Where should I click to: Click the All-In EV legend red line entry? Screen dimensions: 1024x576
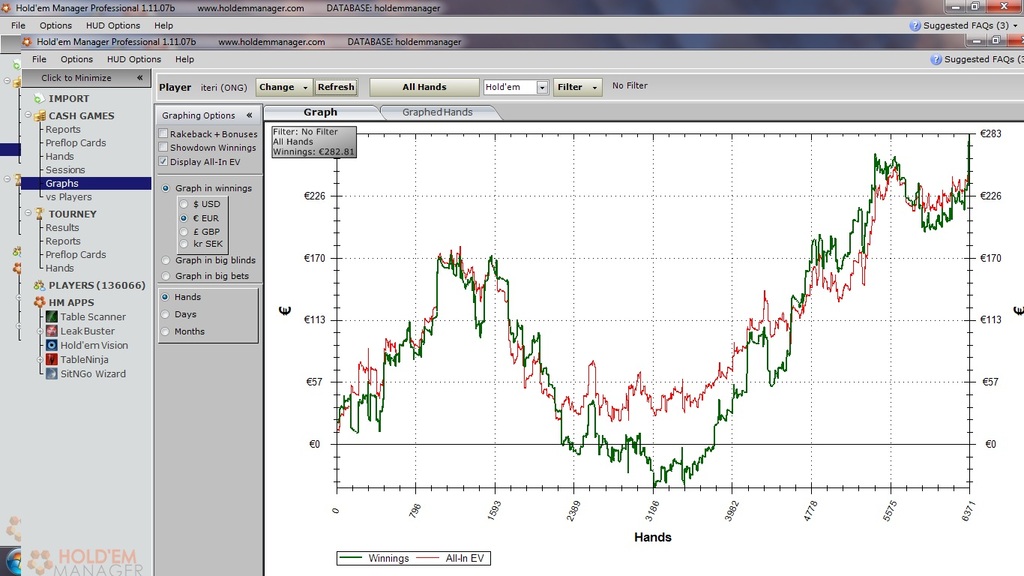(451, 558)
